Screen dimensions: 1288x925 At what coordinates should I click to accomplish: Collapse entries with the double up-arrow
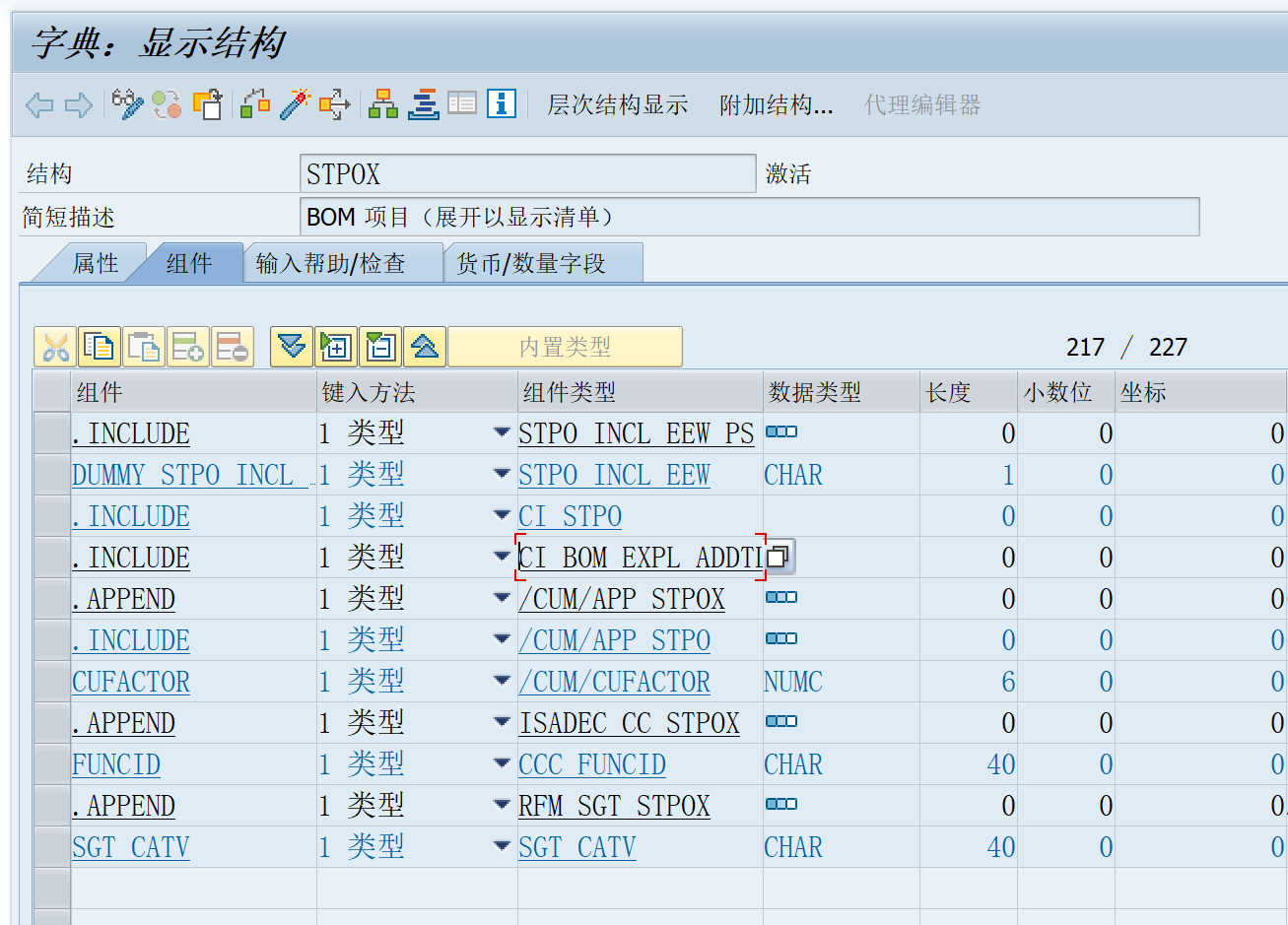424,346
